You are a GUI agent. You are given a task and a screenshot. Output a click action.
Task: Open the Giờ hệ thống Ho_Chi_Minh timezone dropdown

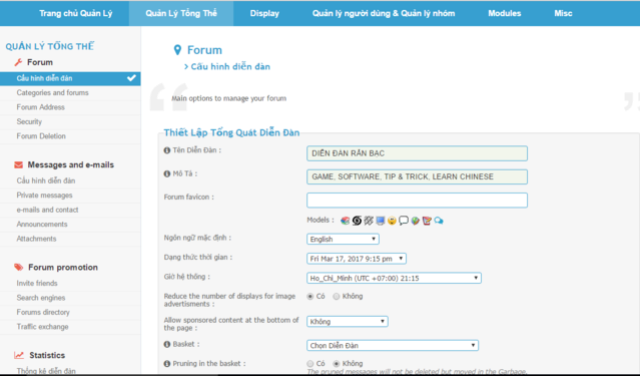394,278
